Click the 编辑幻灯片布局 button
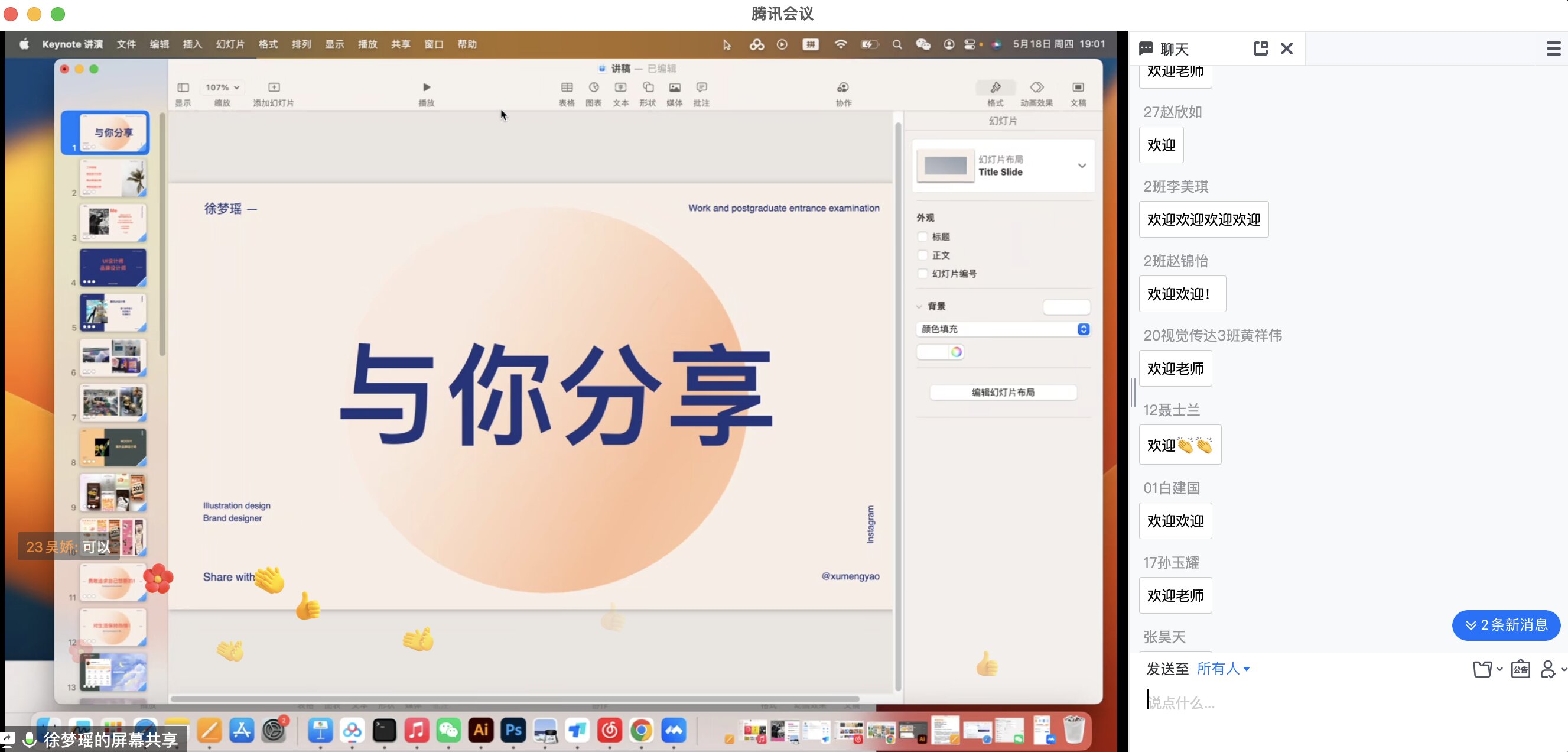1568x752 pixels. [1003, 392]
